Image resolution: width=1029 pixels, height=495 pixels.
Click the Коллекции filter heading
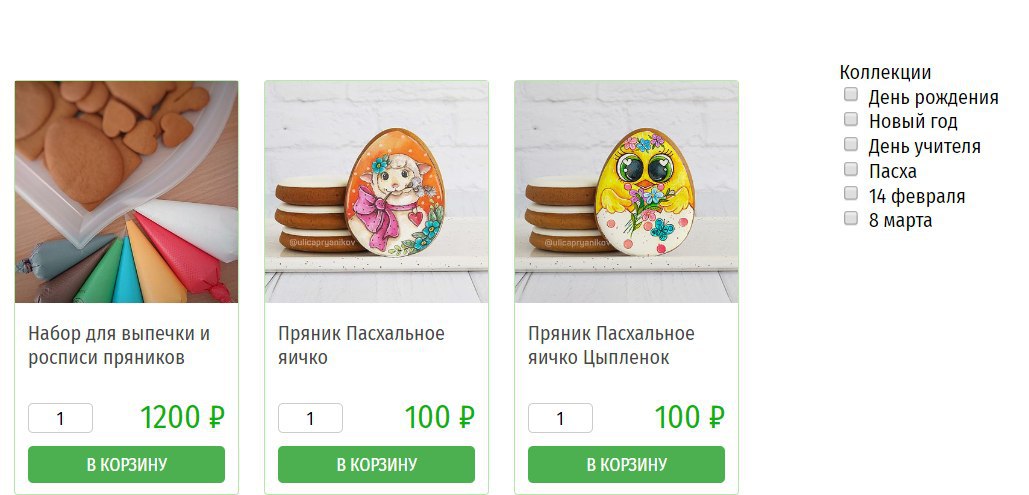point(885,72)
